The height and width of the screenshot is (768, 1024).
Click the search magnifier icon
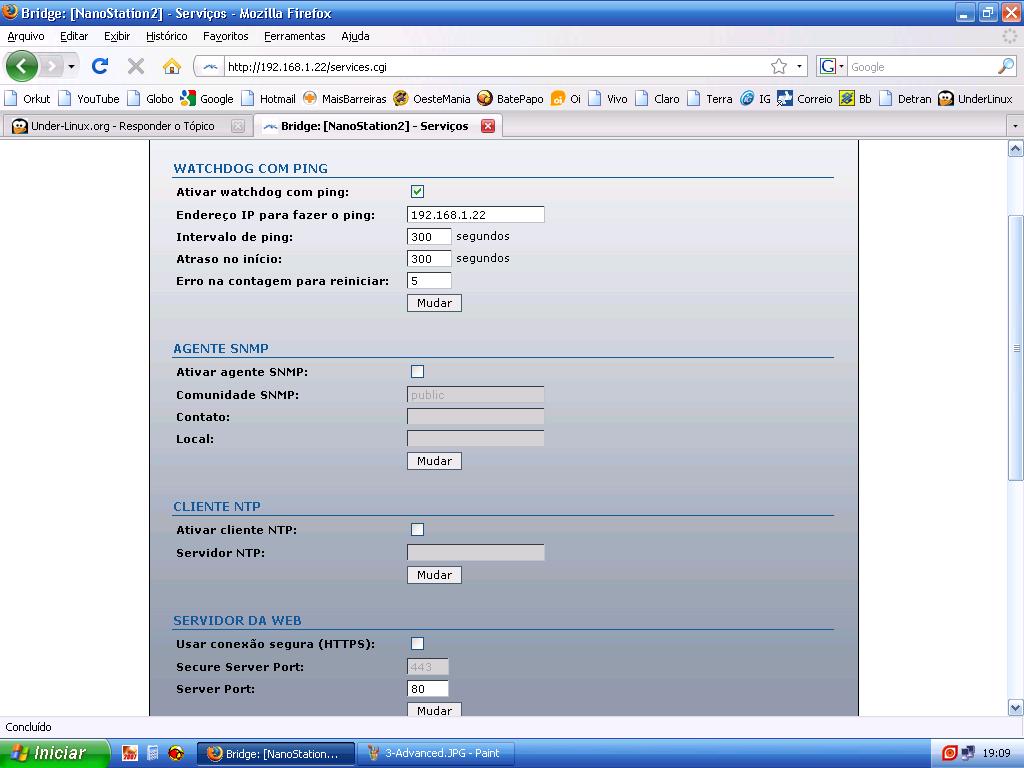pos(1006,67)
